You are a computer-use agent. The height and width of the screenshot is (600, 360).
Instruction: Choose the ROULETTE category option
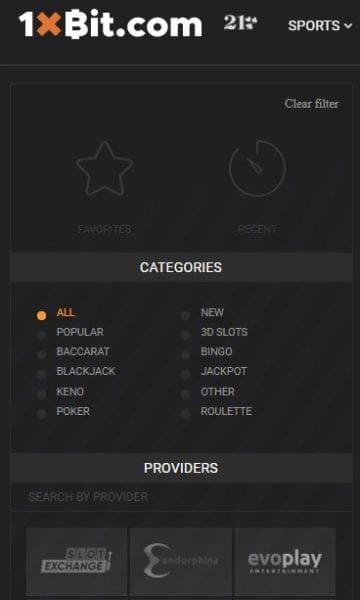pos(226,411)
